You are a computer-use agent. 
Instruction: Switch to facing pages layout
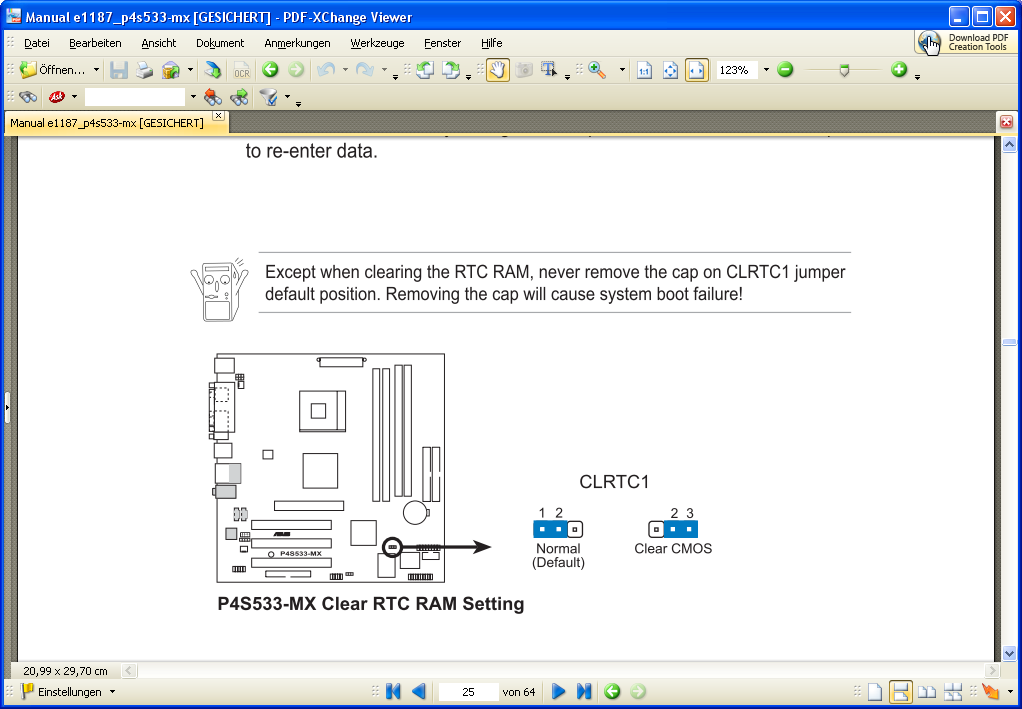click(927, 691)
